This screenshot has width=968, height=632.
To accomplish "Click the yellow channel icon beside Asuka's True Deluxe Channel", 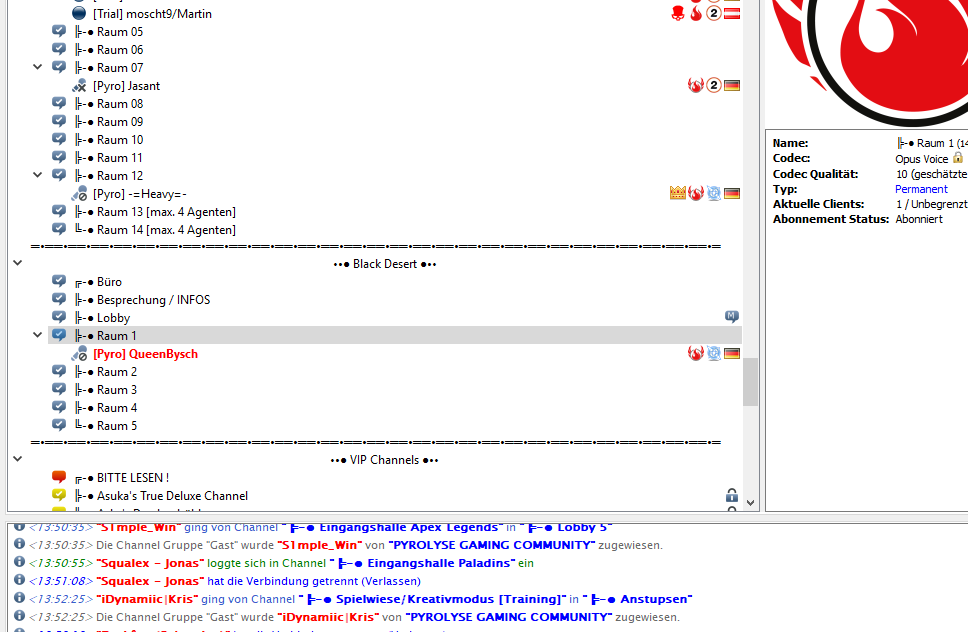I will click(59, 494).
